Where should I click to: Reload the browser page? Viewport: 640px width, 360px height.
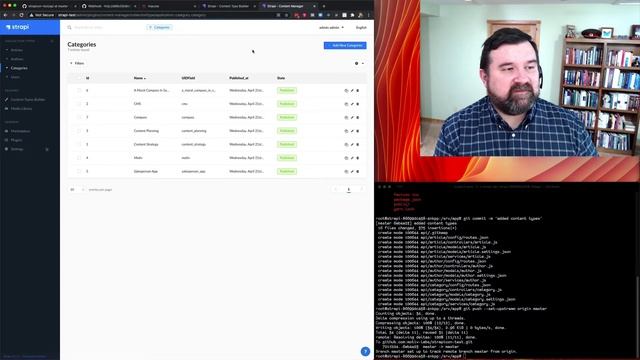point(22,15)
